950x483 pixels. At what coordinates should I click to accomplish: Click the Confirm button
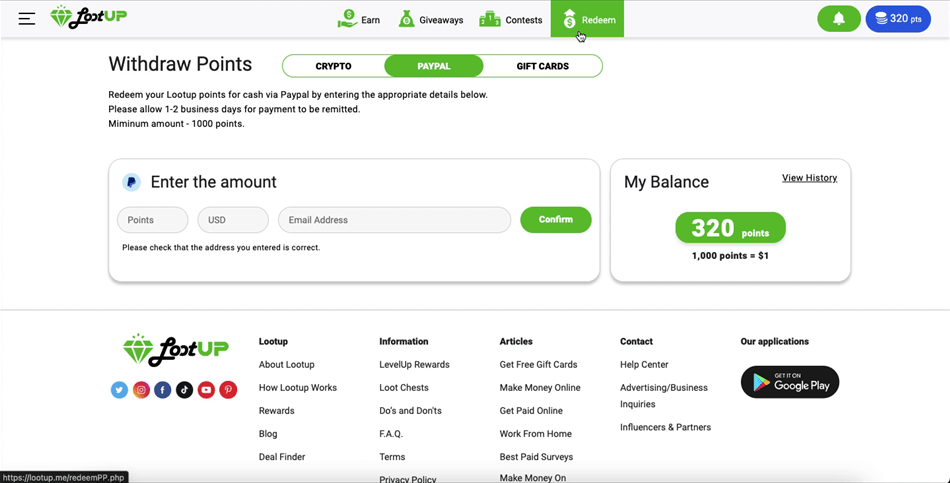[556, 219]
